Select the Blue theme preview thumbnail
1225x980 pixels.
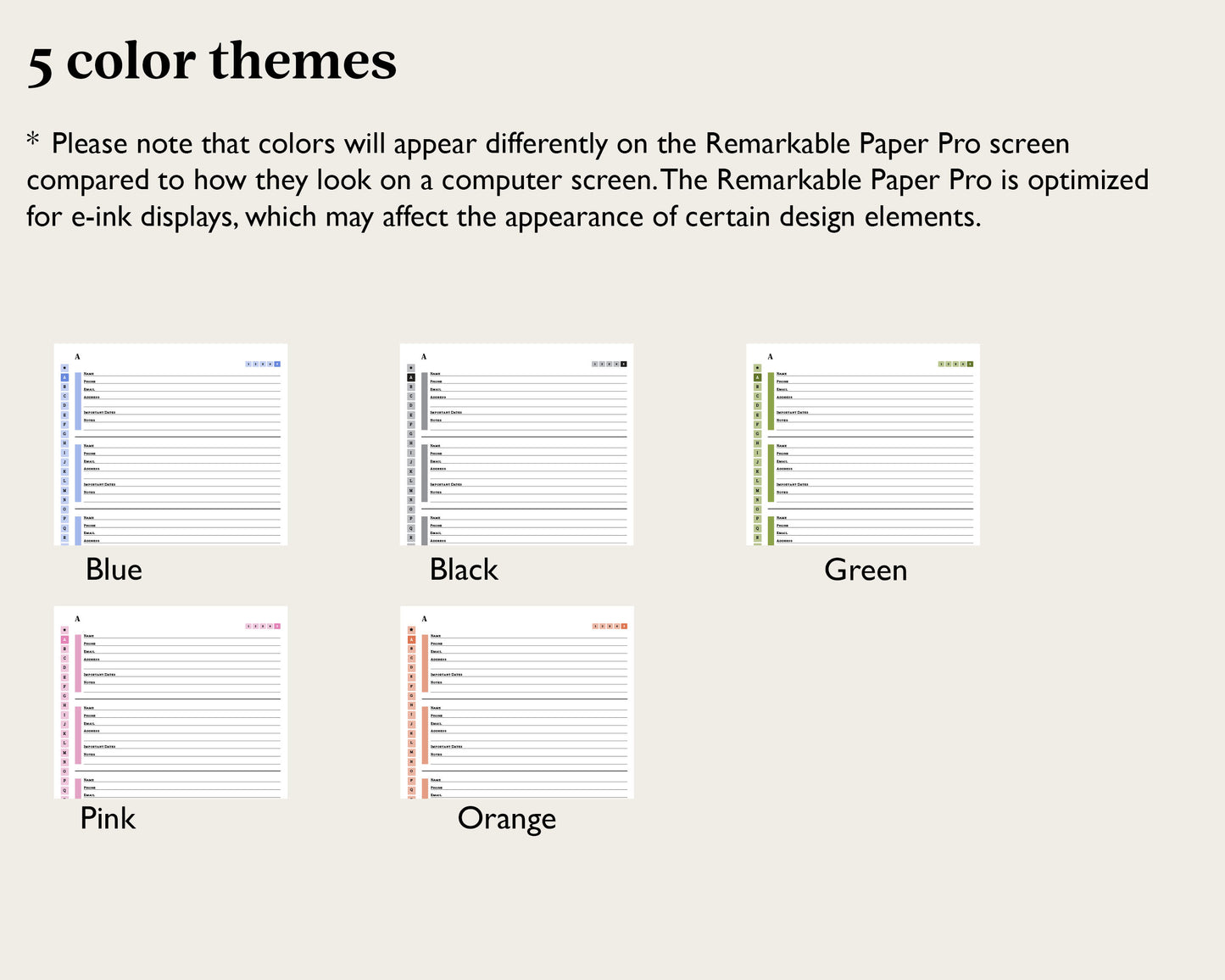point(170,444)
